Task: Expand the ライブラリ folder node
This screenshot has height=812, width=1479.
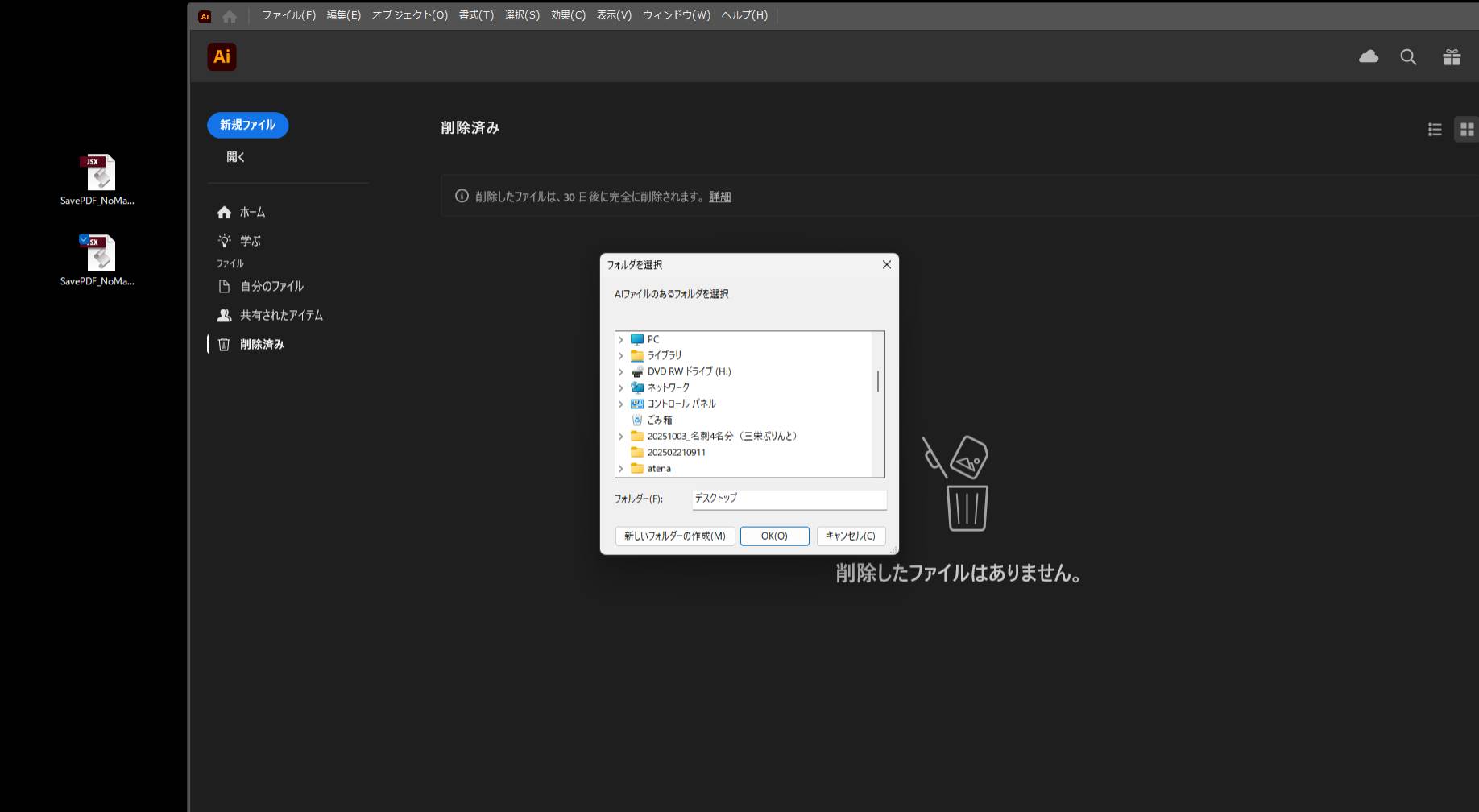Action: coord(620,355)
